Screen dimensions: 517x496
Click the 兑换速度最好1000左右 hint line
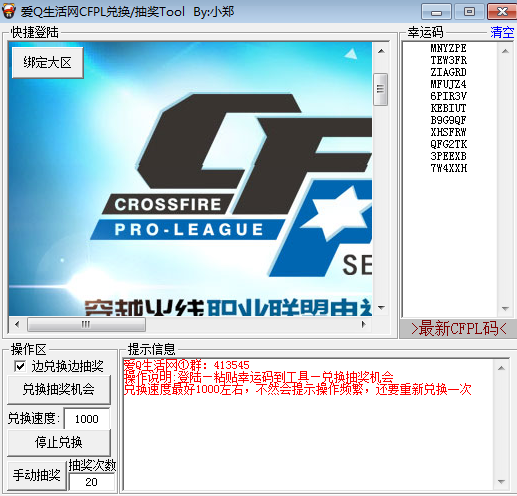(297, 389)
